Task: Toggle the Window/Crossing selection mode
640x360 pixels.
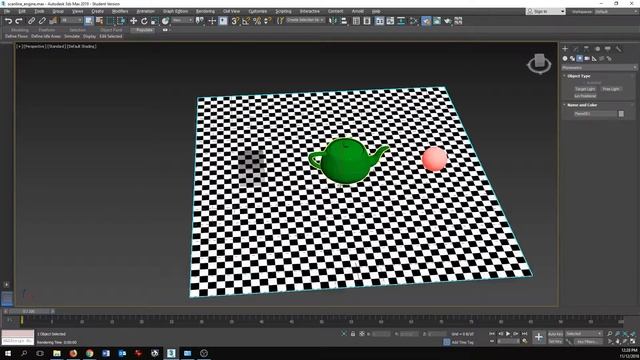Action: click(121, 21)
